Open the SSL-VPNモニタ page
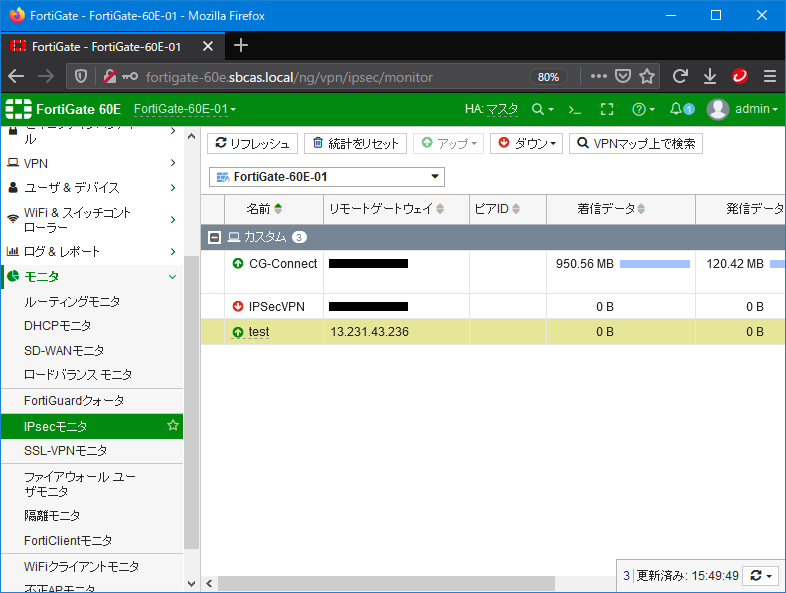The height and width of the screenshot is (593, 786). coord(66,451)
